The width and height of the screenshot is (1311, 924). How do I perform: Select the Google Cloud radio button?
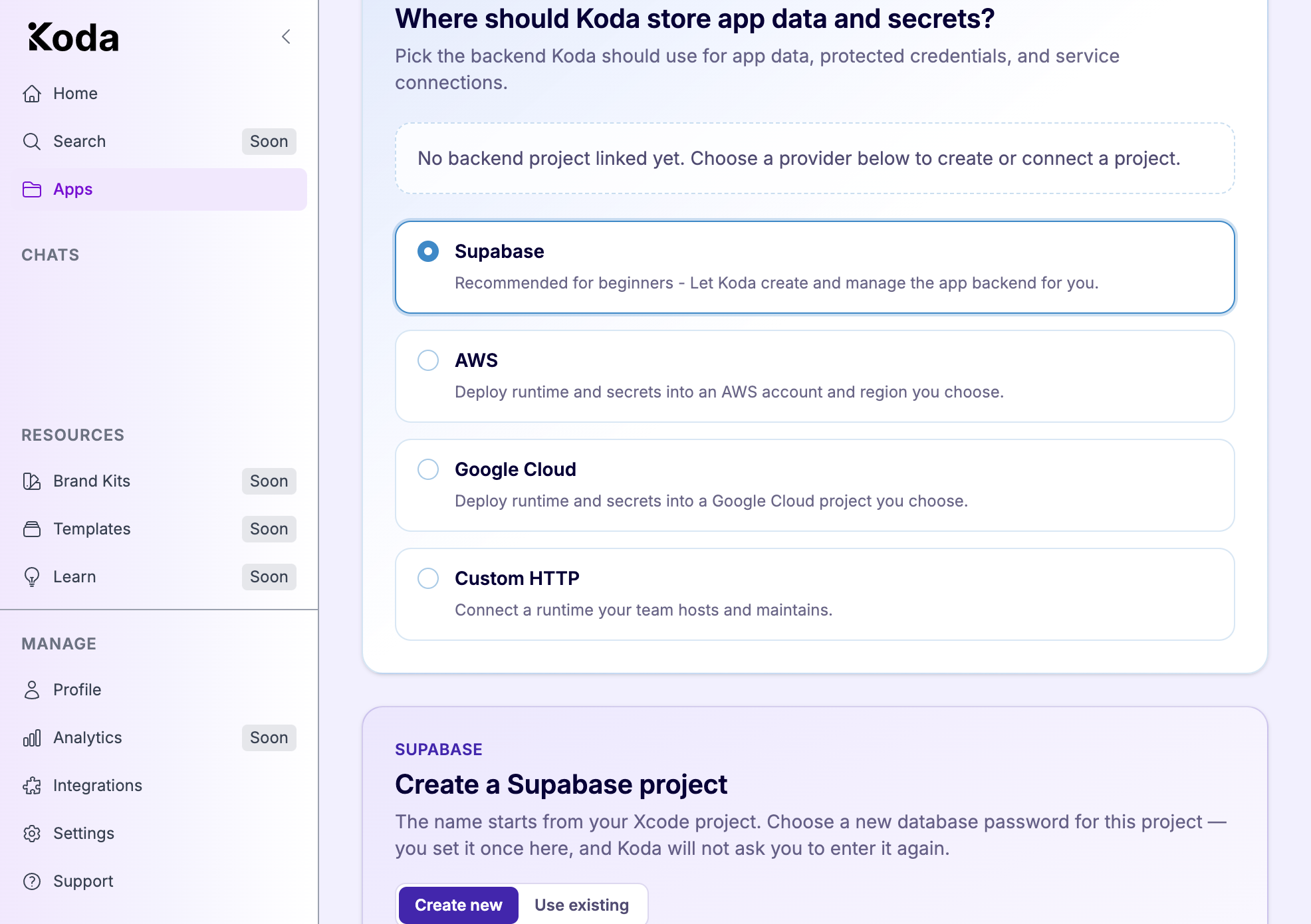click(428, 469)
